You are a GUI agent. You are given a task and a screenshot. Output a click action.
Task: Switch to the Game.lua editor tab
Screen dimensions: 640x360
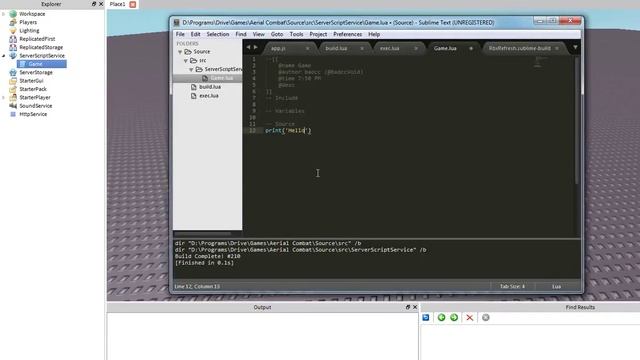(445, 48)
